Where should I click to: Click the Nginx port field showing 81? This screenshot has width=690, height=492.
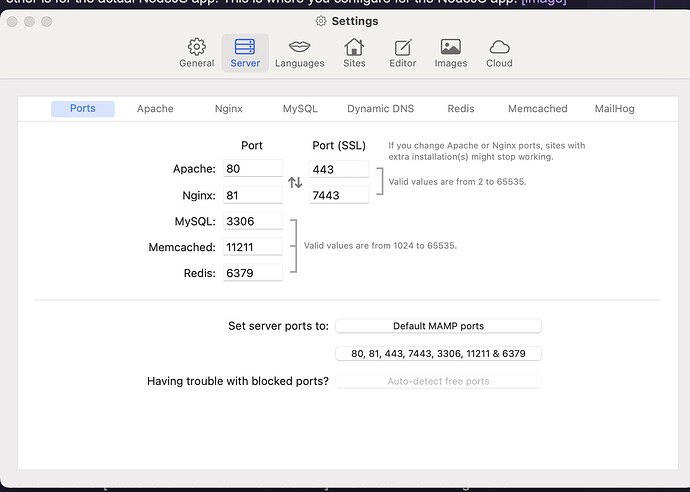tap(253, 195)
